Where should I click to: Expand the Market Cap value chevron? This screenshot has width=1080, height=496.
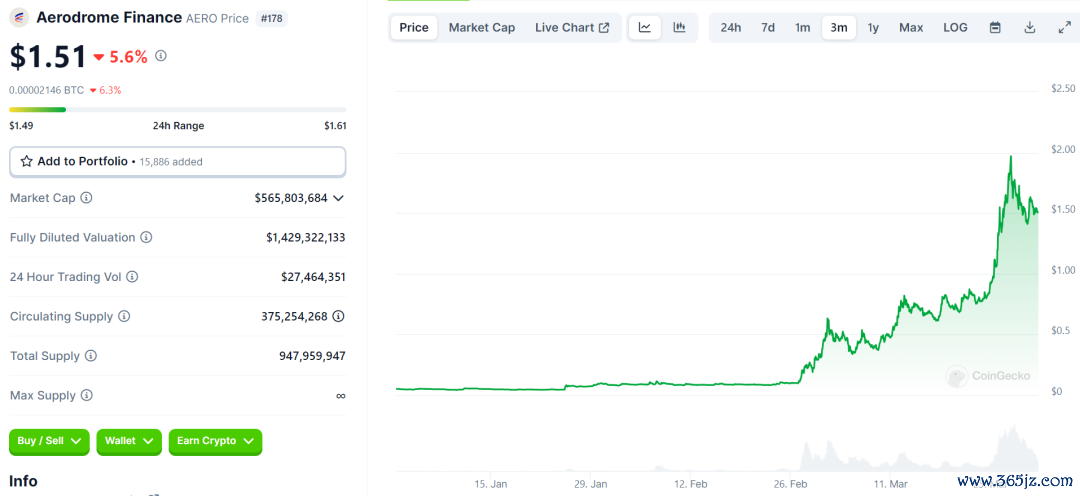[x=338, y=198]
